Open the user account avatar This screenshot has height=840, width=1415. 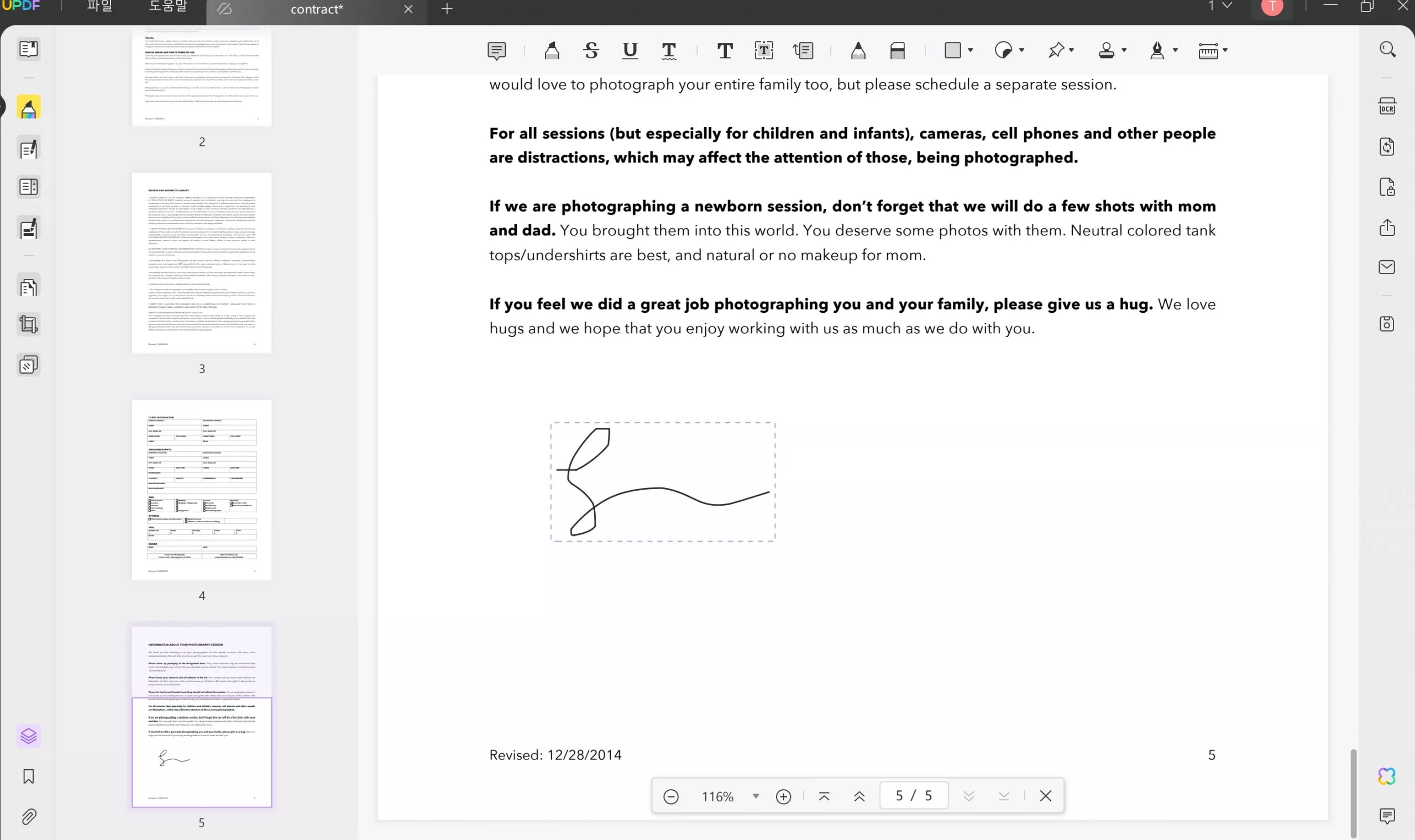coord(1272,6)
